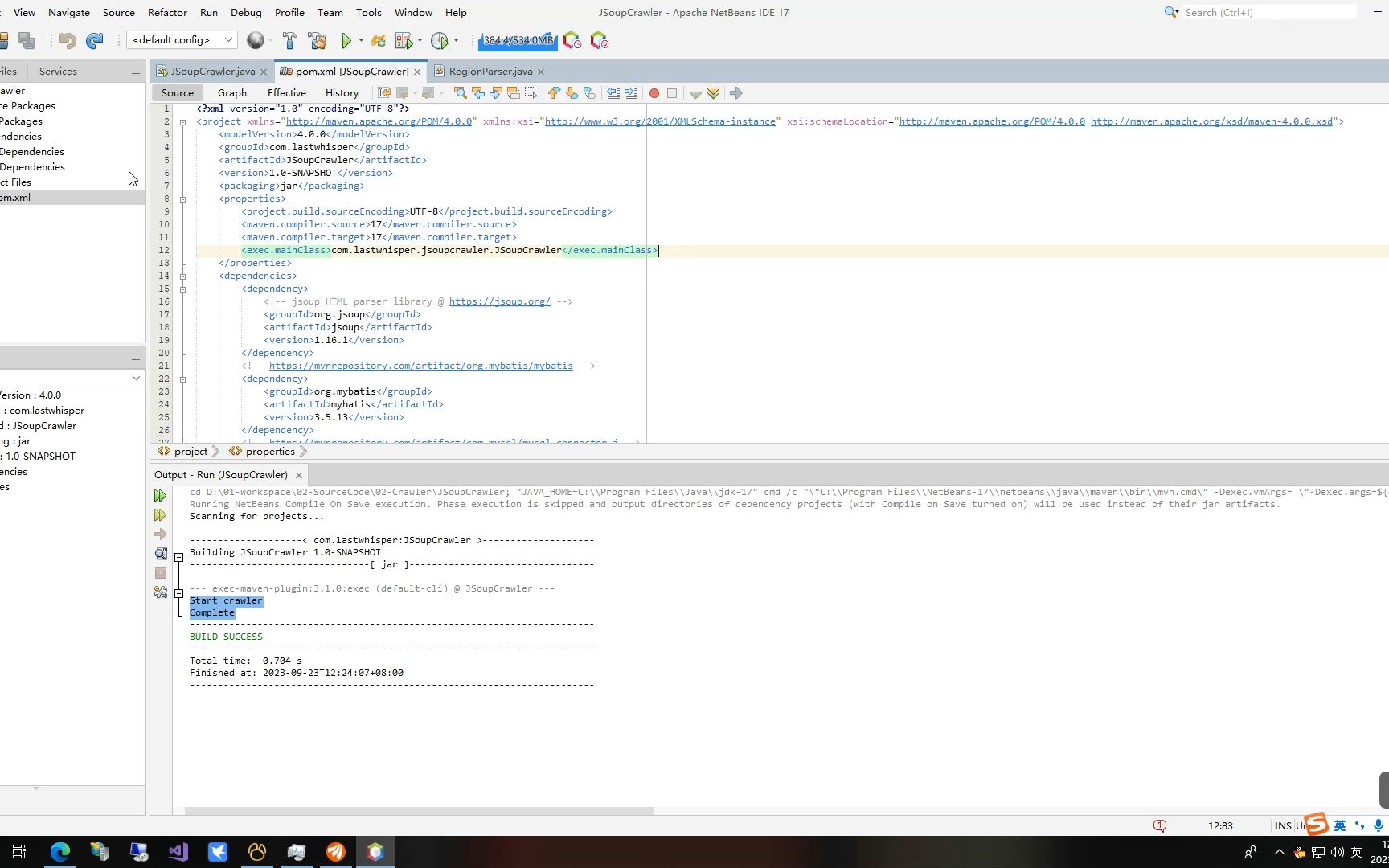Screen dimensions: 1389x868
Task: Click the Profile Project clock icon
Action: [x=439, y=40]
